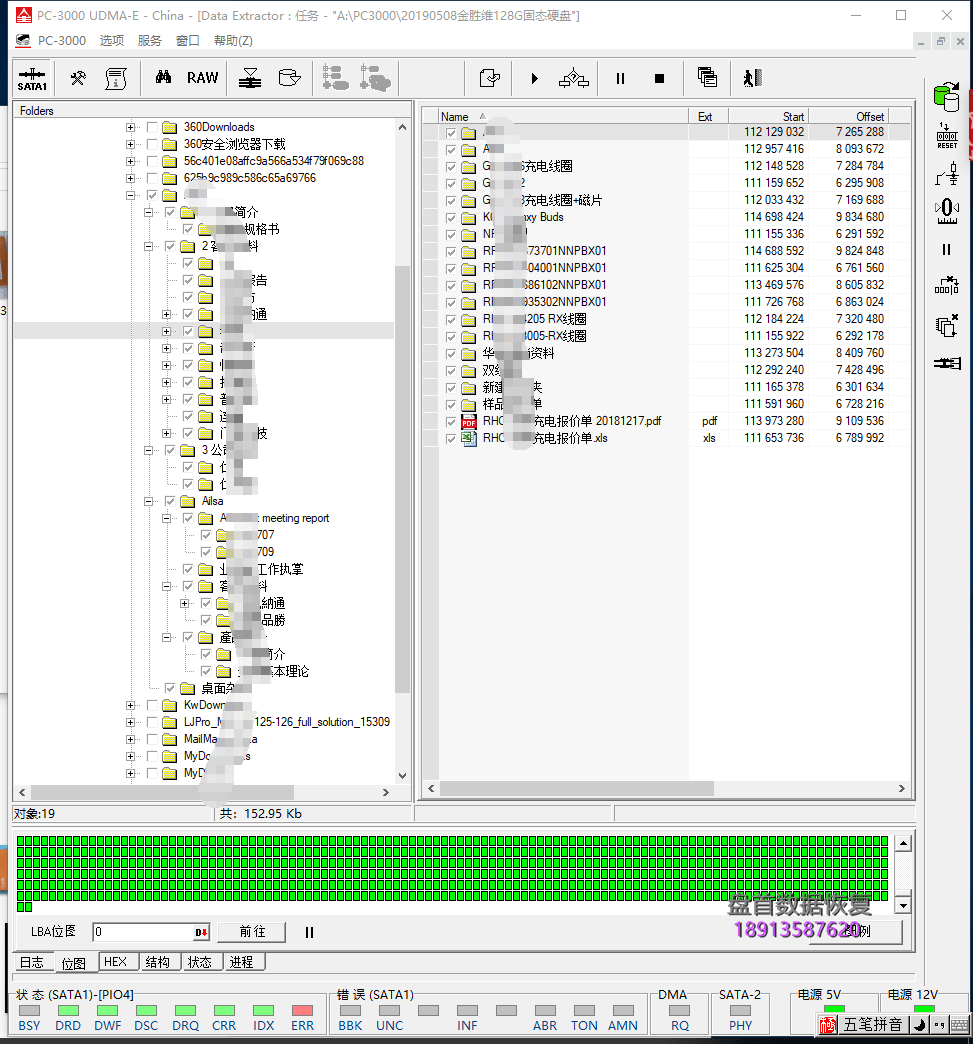Check the 360Downloads folder checkbox
Screen dimensions: 973x1044
tap(152, 127)
